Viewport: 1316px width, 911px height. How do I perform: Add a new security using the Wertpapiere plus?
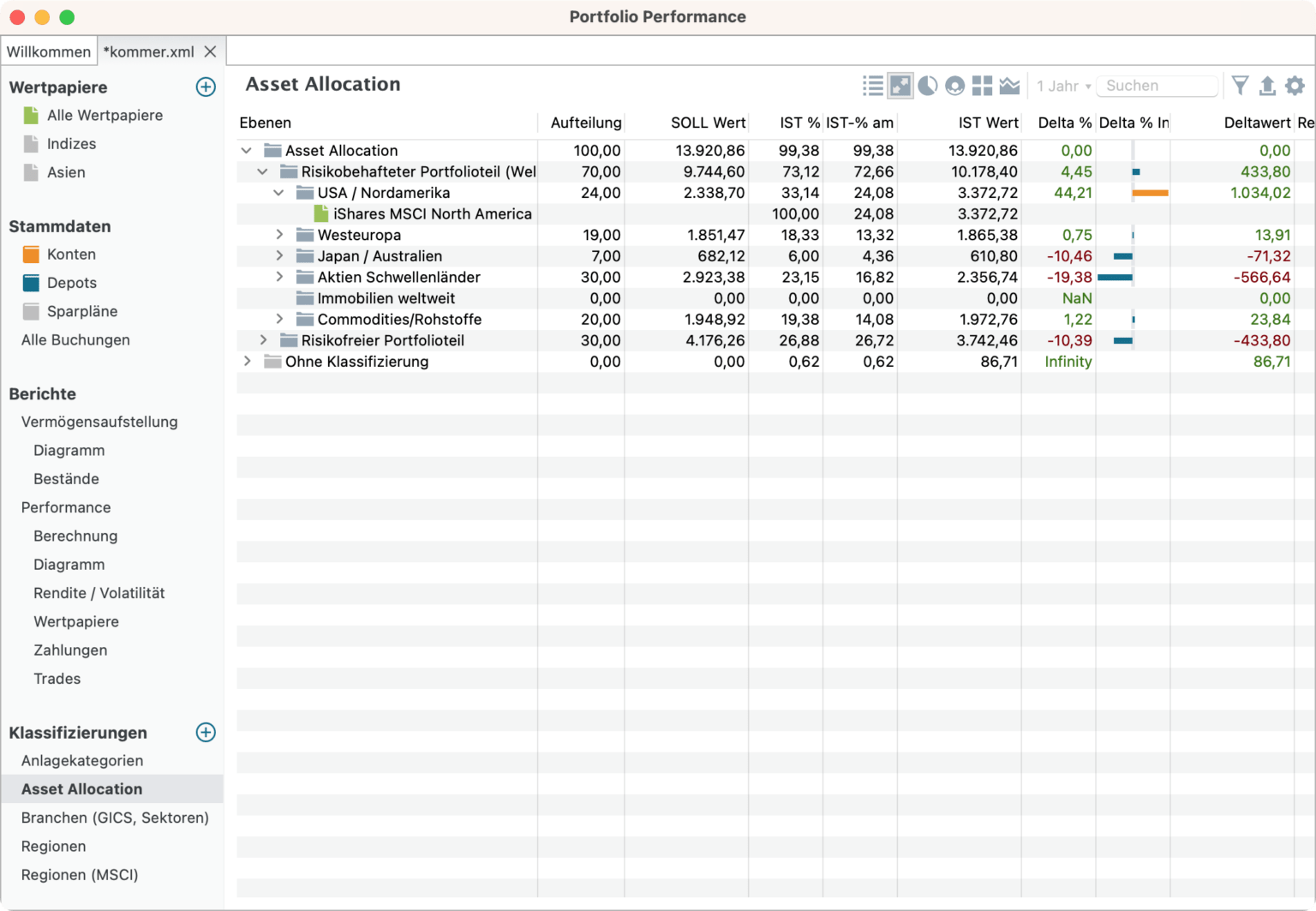click(x=206, y=87)
